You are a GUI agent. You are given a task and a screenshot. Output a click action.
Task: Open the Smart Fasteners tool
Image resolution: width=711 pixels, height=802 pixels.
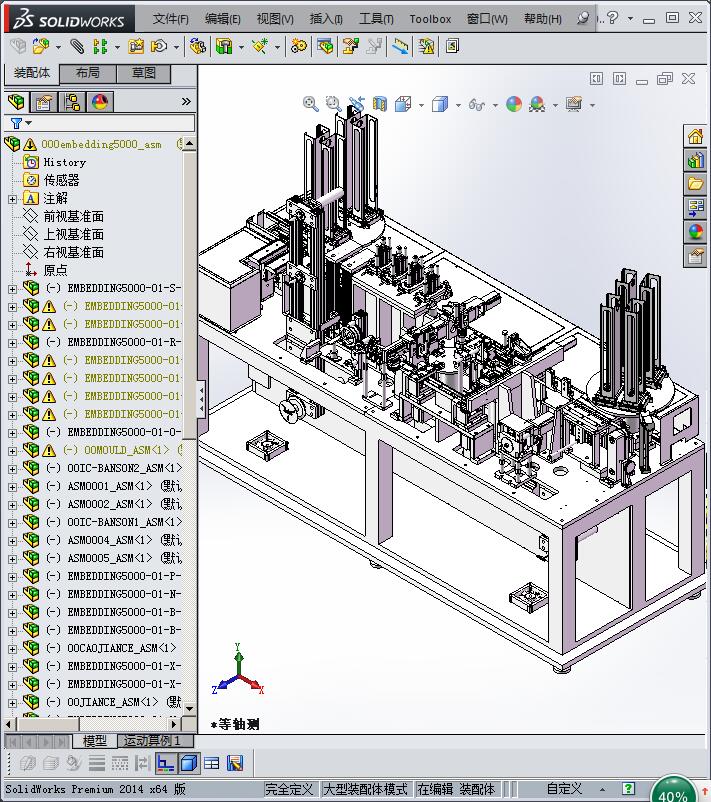click(136, 47)
